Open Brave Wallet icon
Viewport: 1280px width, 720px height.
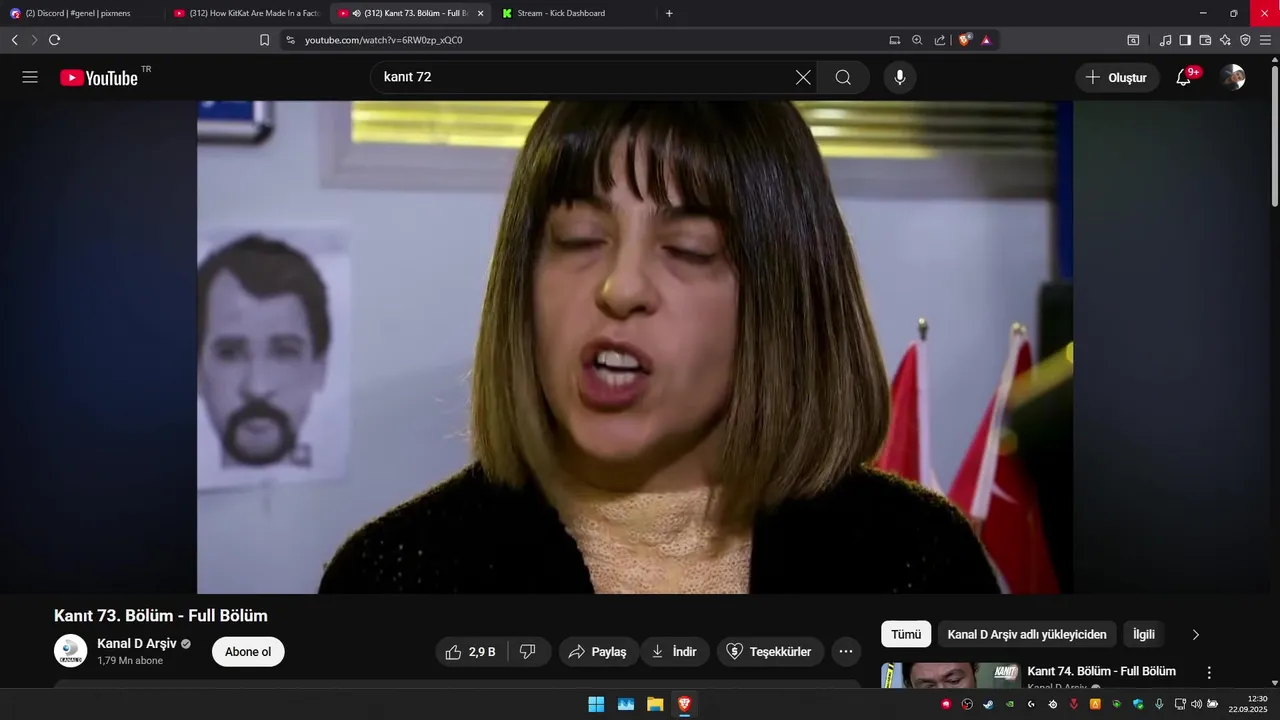tap(1205, 40)
